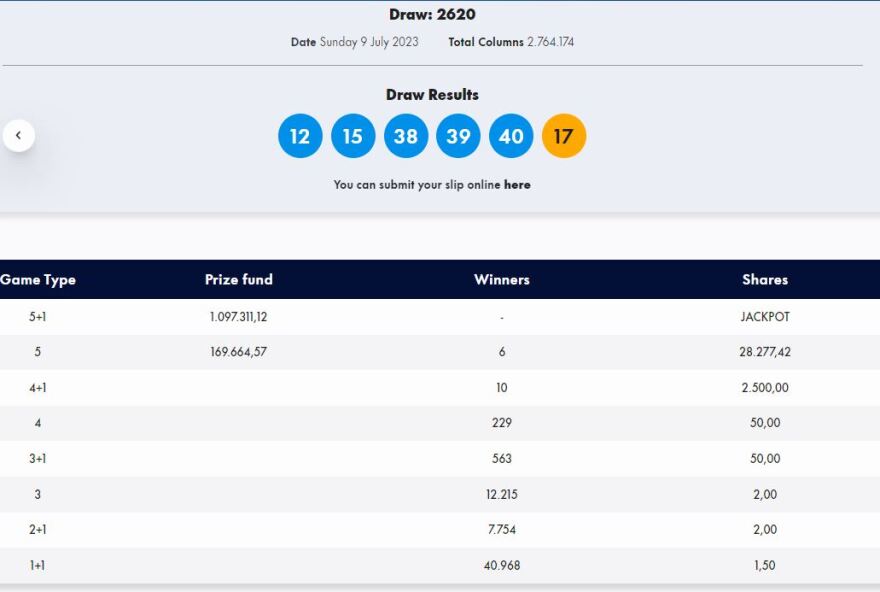Click the blue ball number 38
Image resolution: width=880 pixels, height=592 pixels.
405,136
